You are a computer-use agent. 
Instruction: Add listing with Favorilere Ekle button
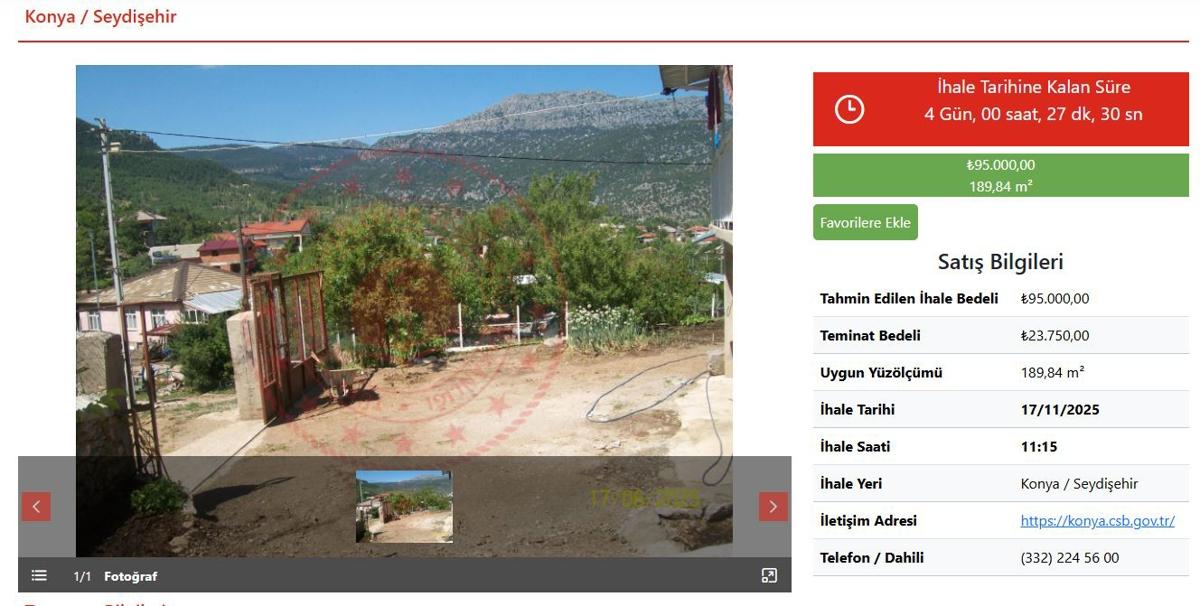click(x=865, y=222)
